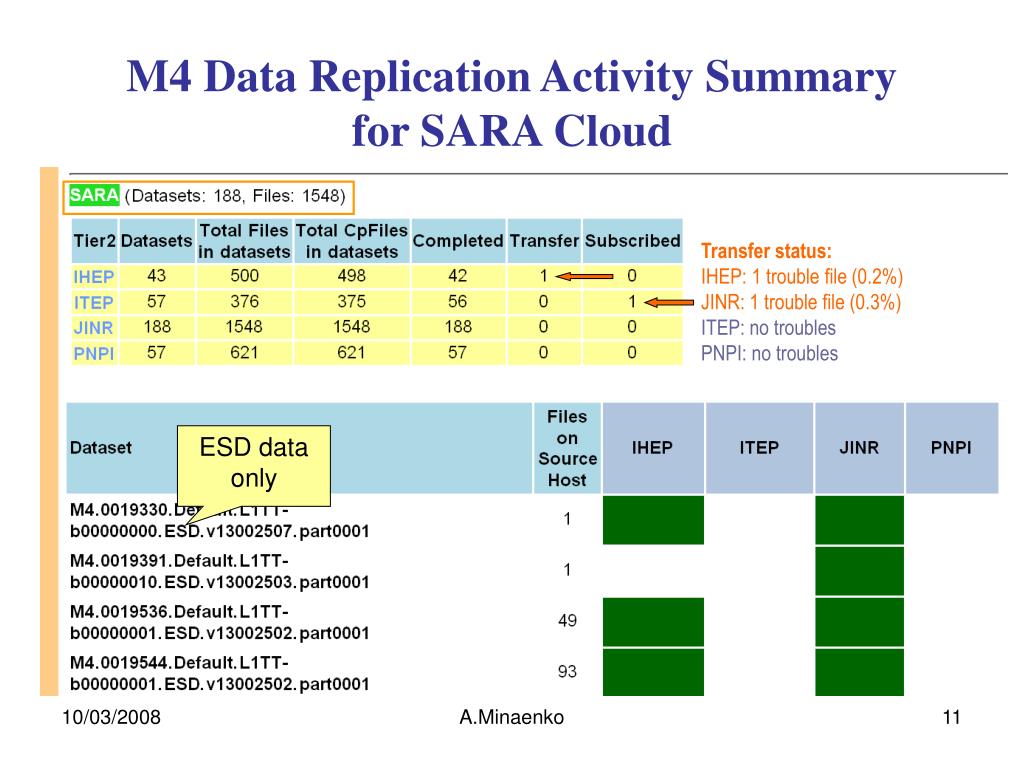This screenshot has width=1024, height=768.
Task: Open the IHEP Tier2 link in summary table
Action: tap(93, 277)
